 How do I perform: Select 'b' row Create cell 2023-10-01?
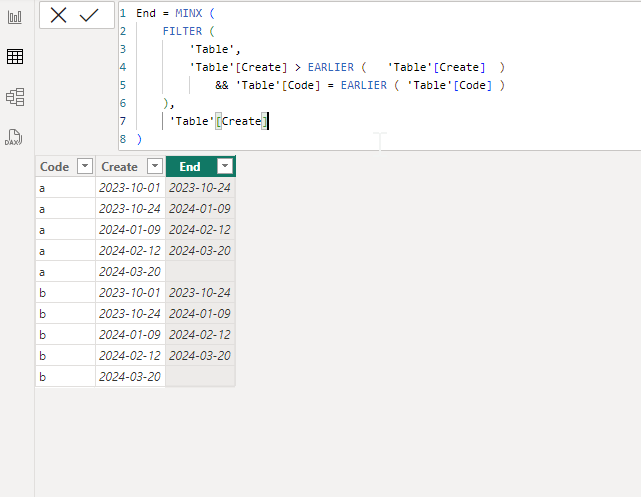(130, 293)
